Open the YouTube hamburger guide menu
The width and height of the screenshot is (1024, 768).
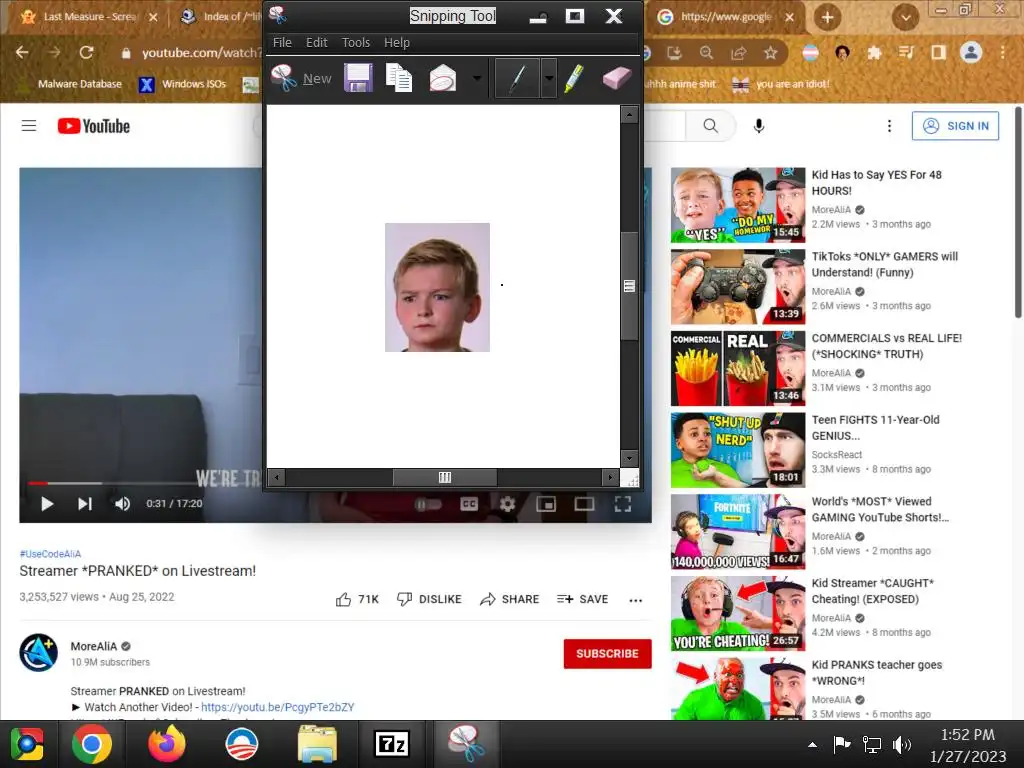pos(29,125)
